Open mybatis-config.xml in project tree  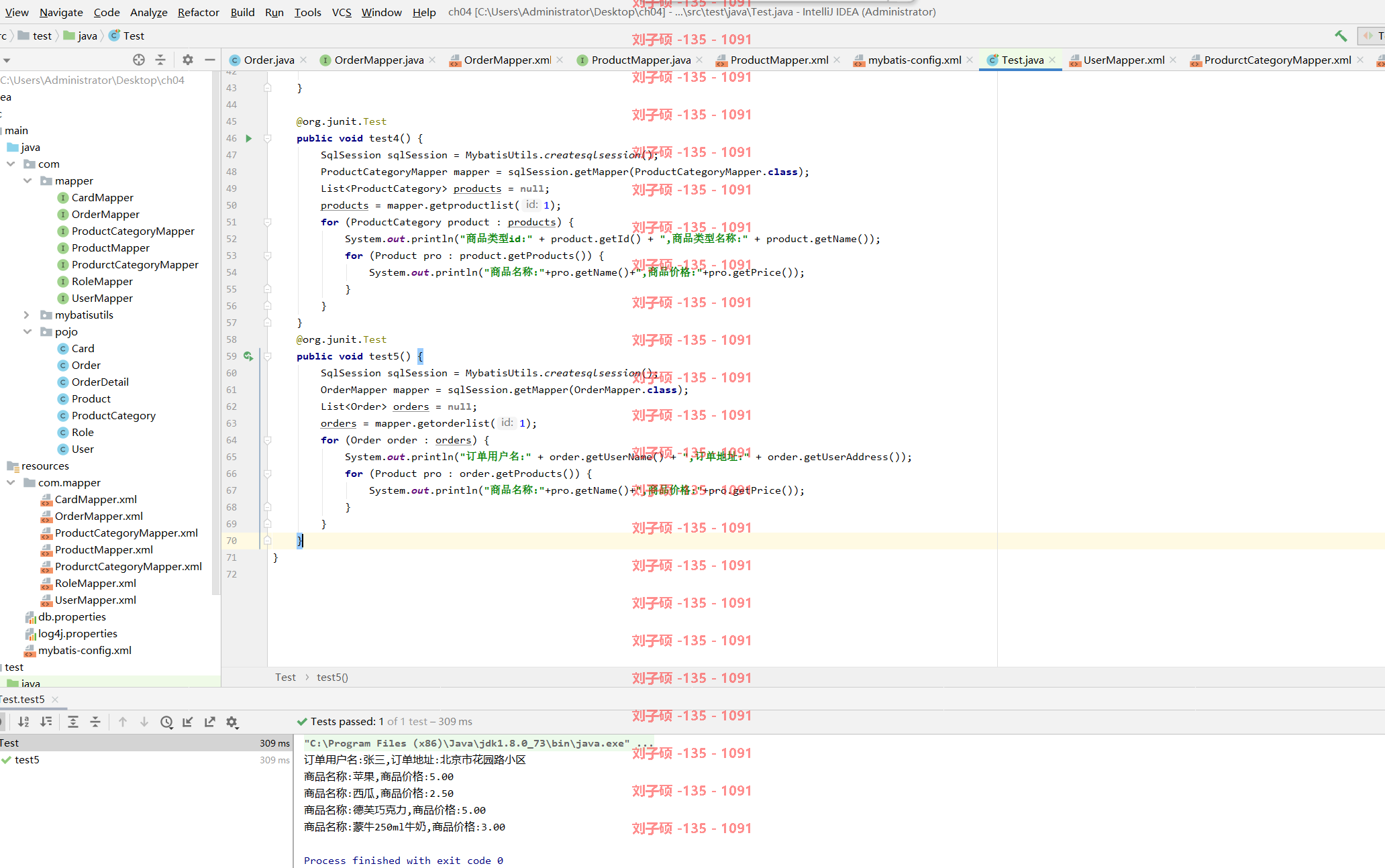(x=85, y=650)
